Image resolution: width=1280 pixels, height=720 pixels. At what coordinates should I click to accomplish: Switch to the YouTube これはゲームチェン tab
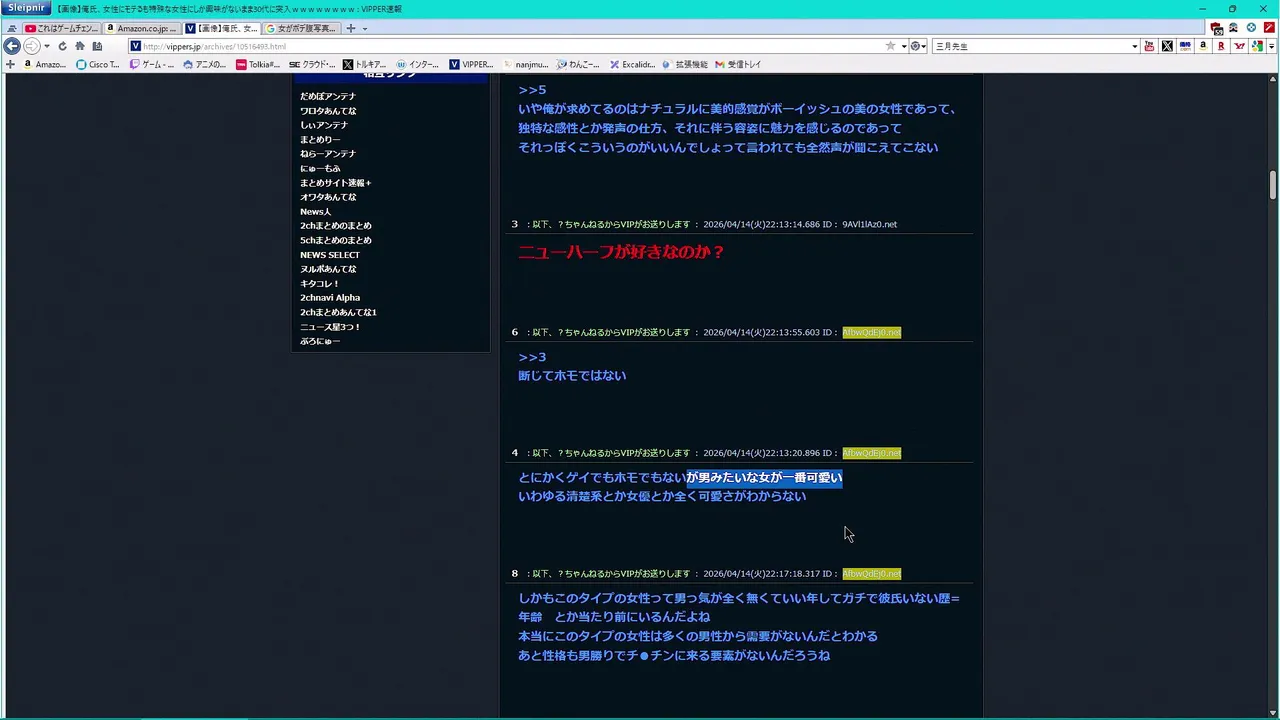tap(62, 28)
